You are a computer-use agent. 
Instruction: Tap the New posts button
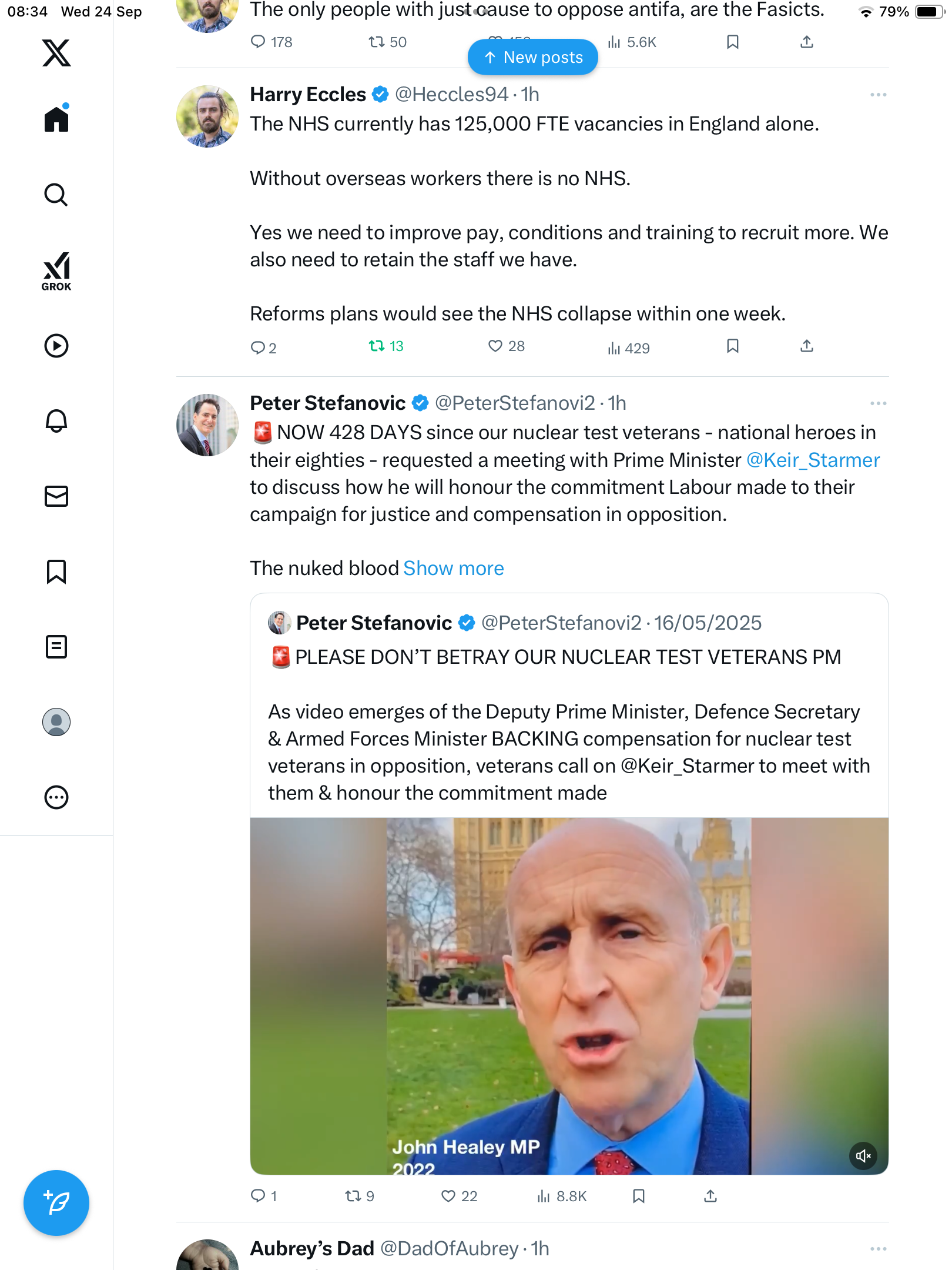[533, 57]
